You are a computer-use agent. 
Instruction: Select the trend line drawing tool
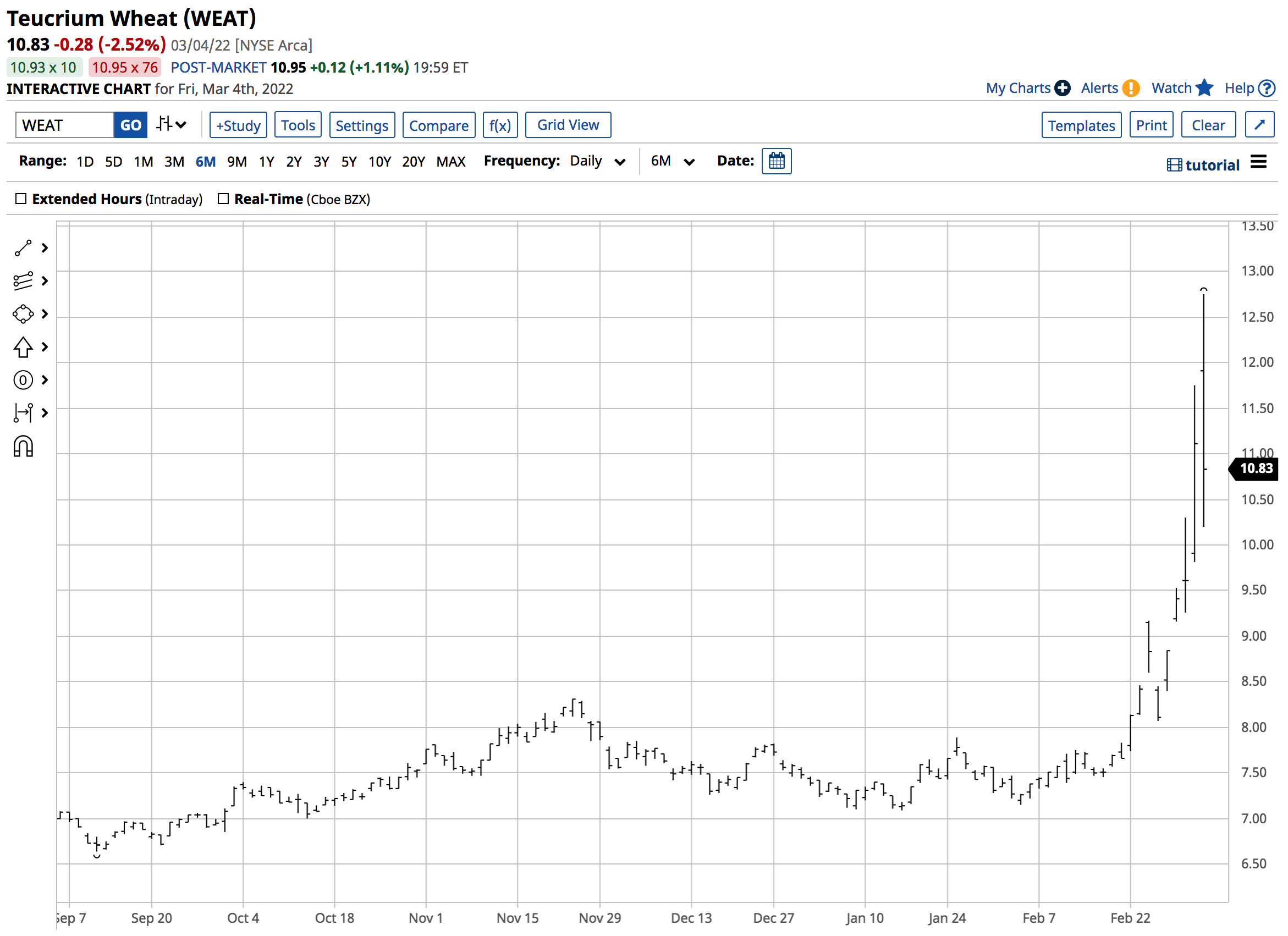click(x=23, y=248)
